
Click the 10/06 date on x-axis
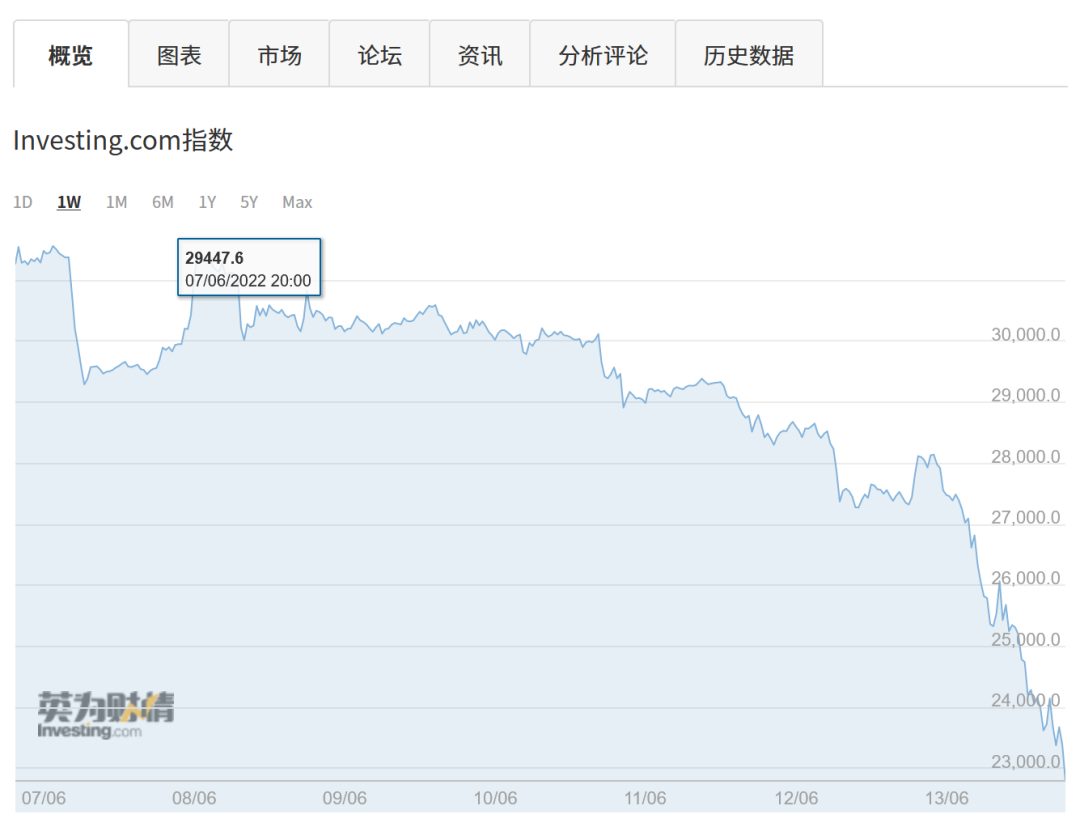click(x=495, y=798)
